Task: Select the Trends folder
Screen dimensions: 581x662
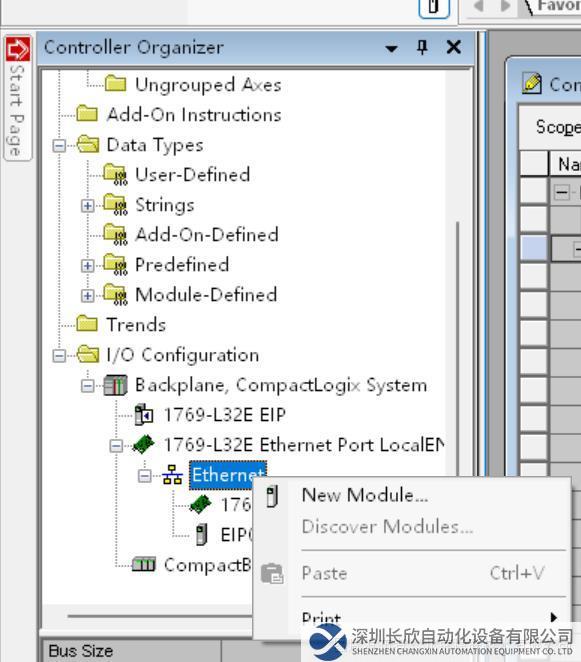Action: pyautogui.click(x=121, y=324)
